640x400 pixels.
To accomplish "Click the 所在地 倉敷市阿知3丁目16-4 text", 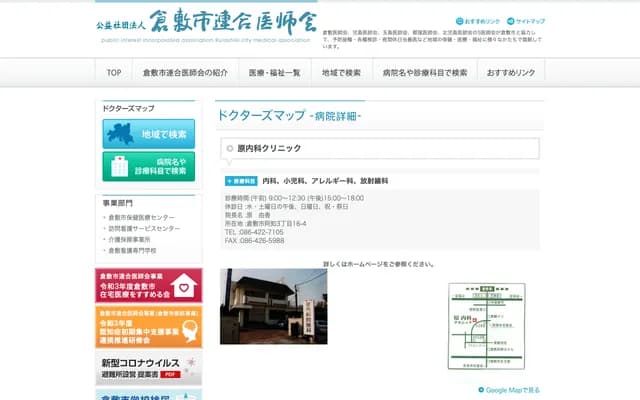I will coord(265,224).
